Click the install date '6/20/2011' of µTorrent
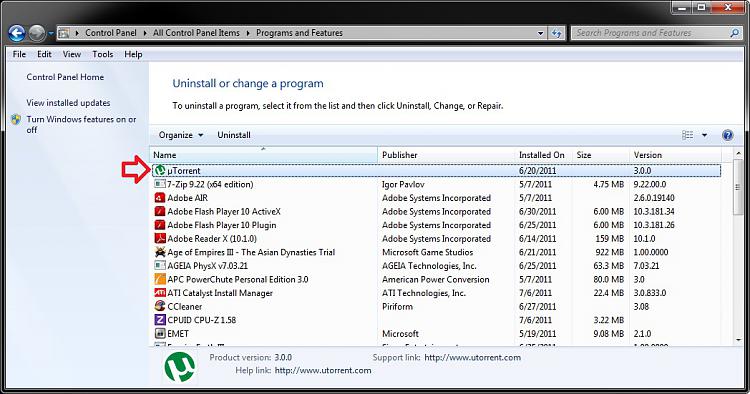 [538, 171]
